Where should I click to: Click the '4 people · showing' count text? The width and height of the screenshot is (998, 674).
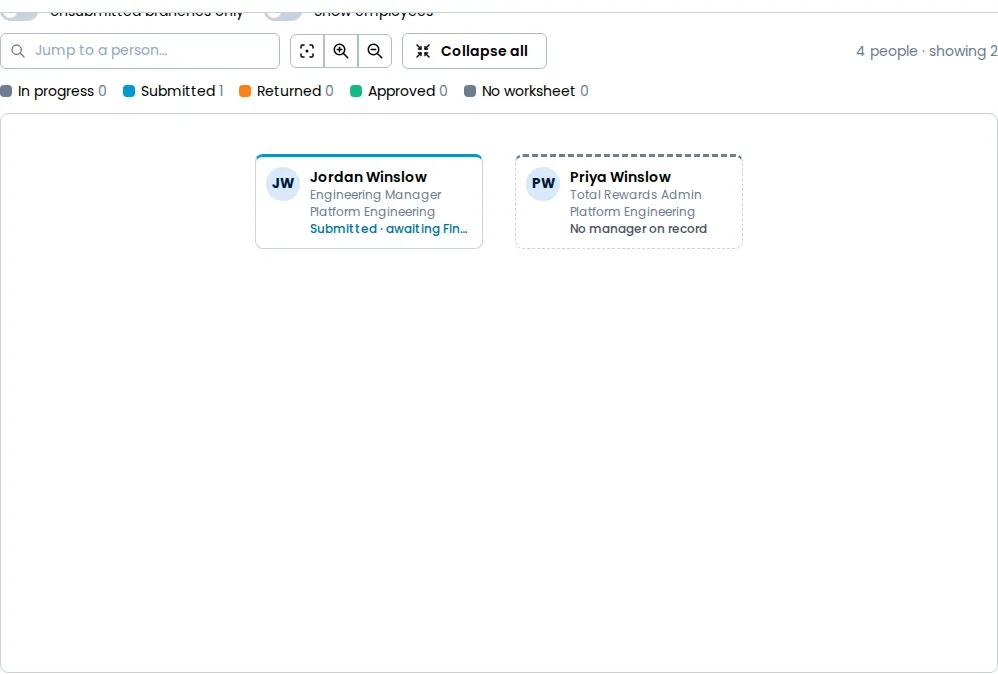point(927,51)
